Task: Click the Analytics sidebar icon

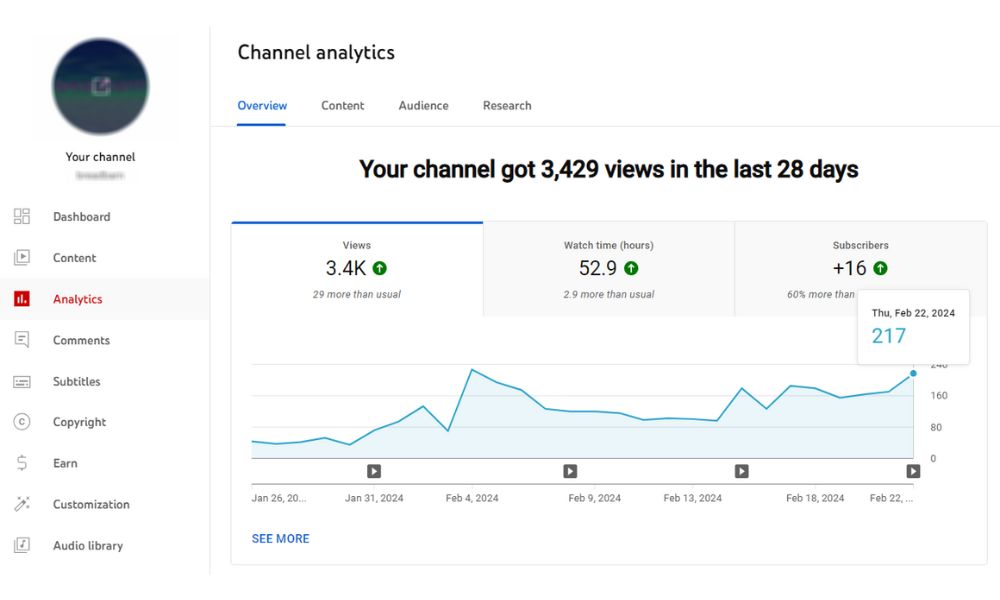Action: tap(21, 298)
